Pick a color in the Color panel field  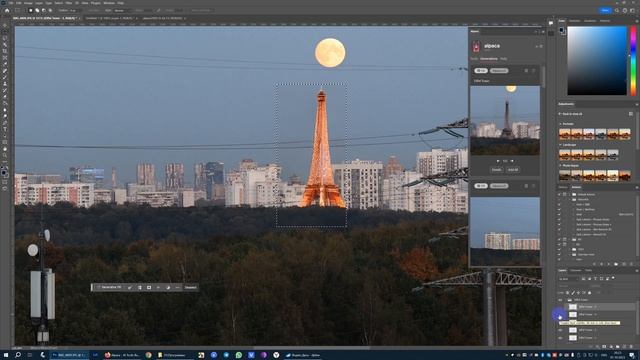pyautogui.click(x=597, y=61)
